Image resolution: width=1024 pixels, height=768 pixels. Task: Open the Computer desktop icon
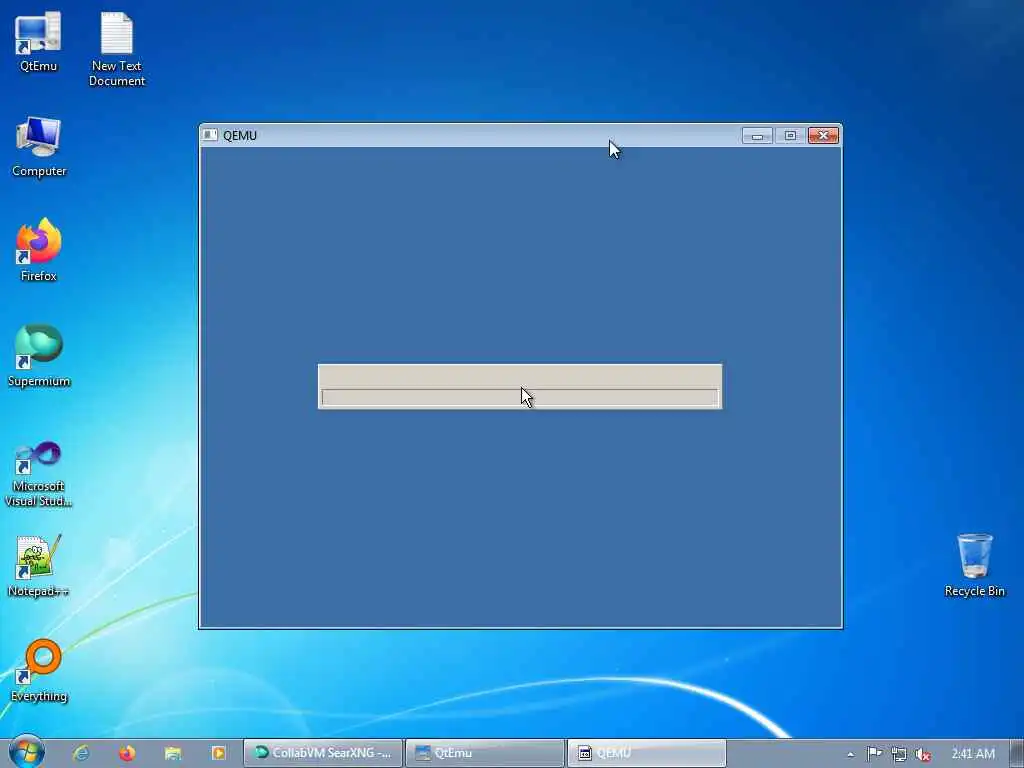(39, 146)
